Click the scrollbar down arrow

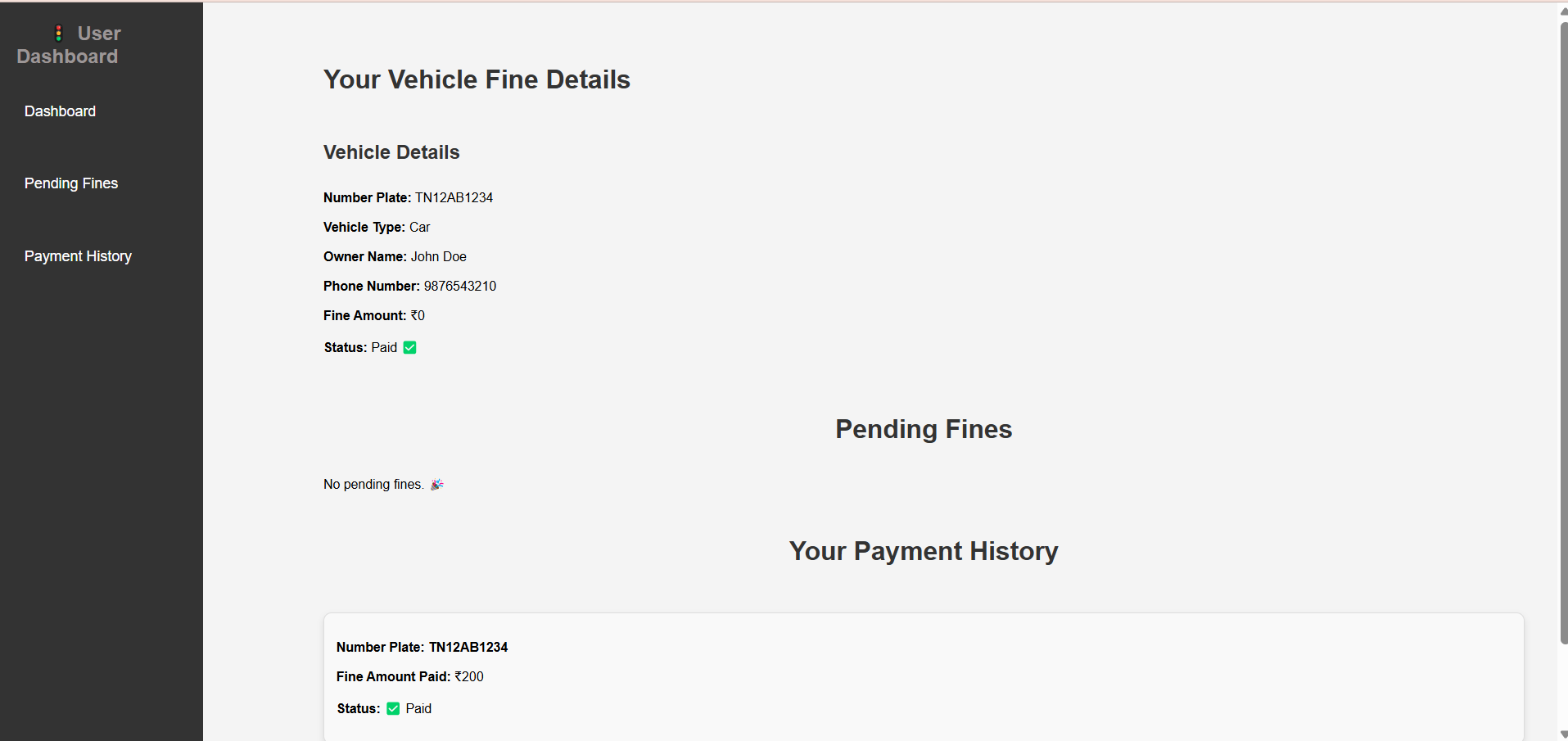click(x=1563, y=734)
